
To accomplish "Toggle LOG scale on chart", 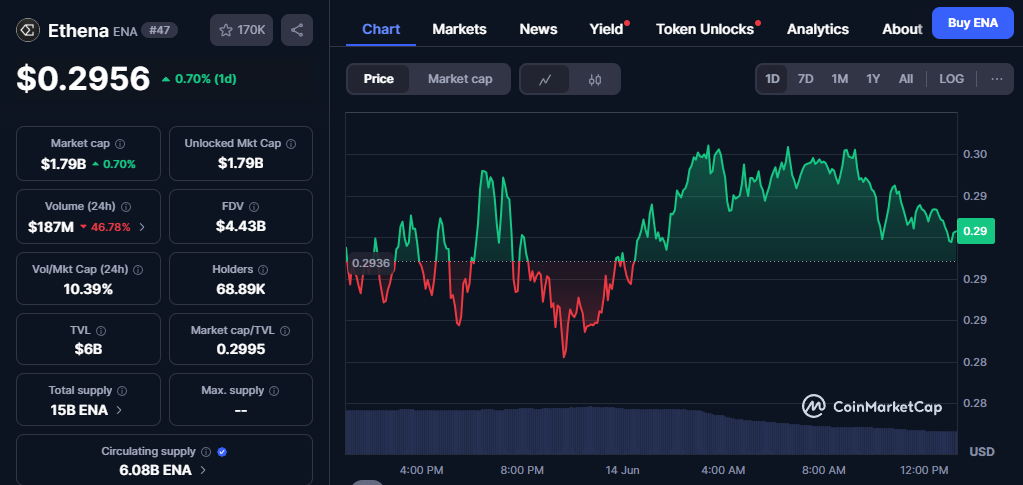I will pyautogui.click(x=951, y=79).
